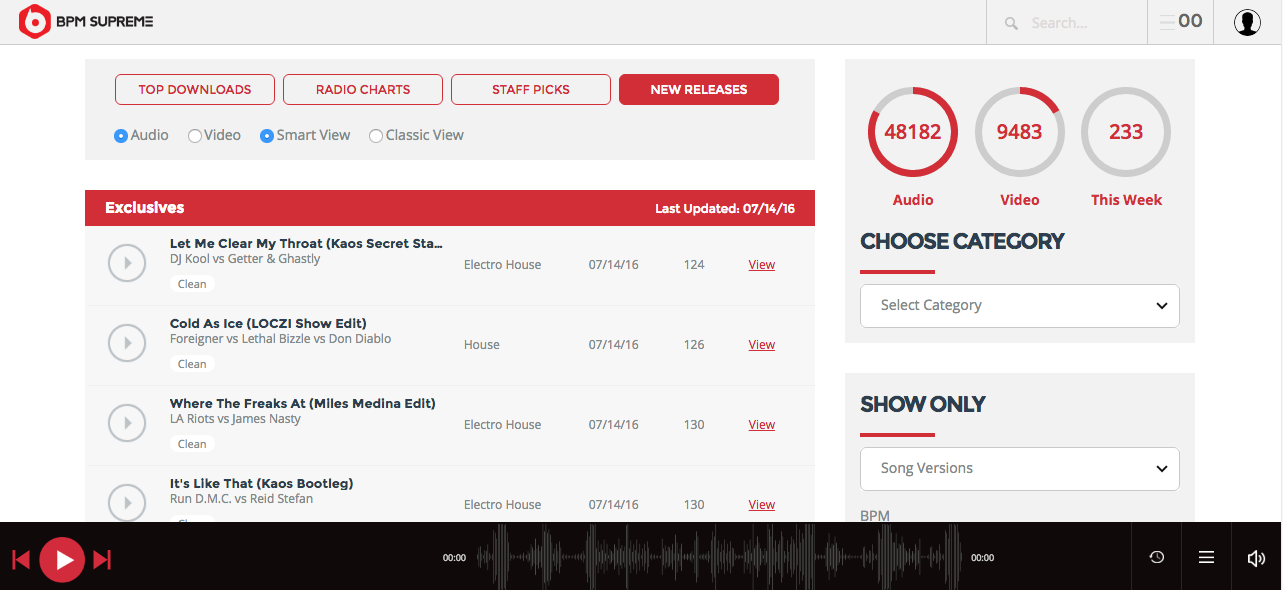
Task: Click the This Week circle 233
Action: (1126, 132)
